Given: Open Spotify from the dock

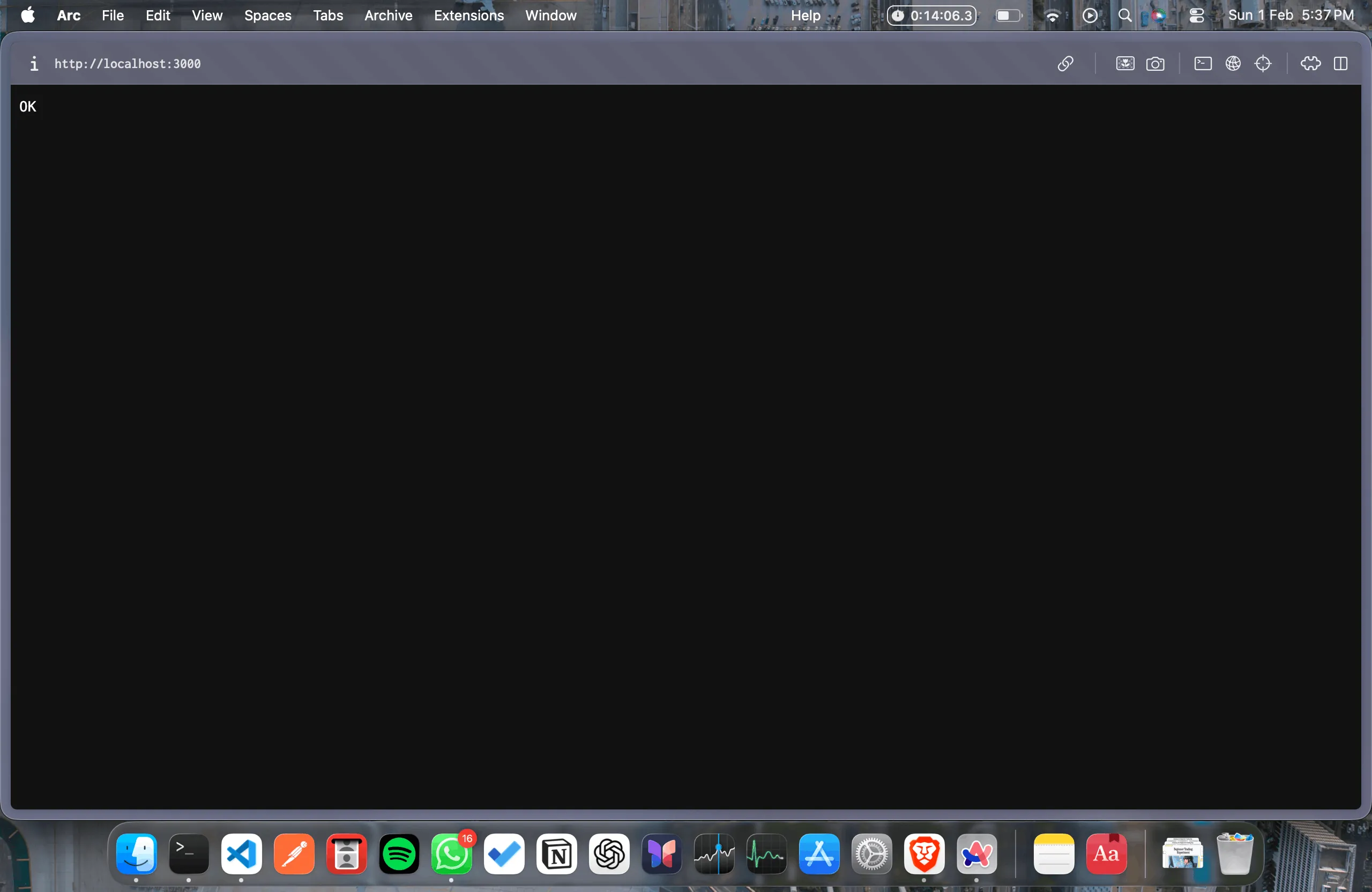Looking at the screenshot, I should pyautogui.click(x=399, y=854).
